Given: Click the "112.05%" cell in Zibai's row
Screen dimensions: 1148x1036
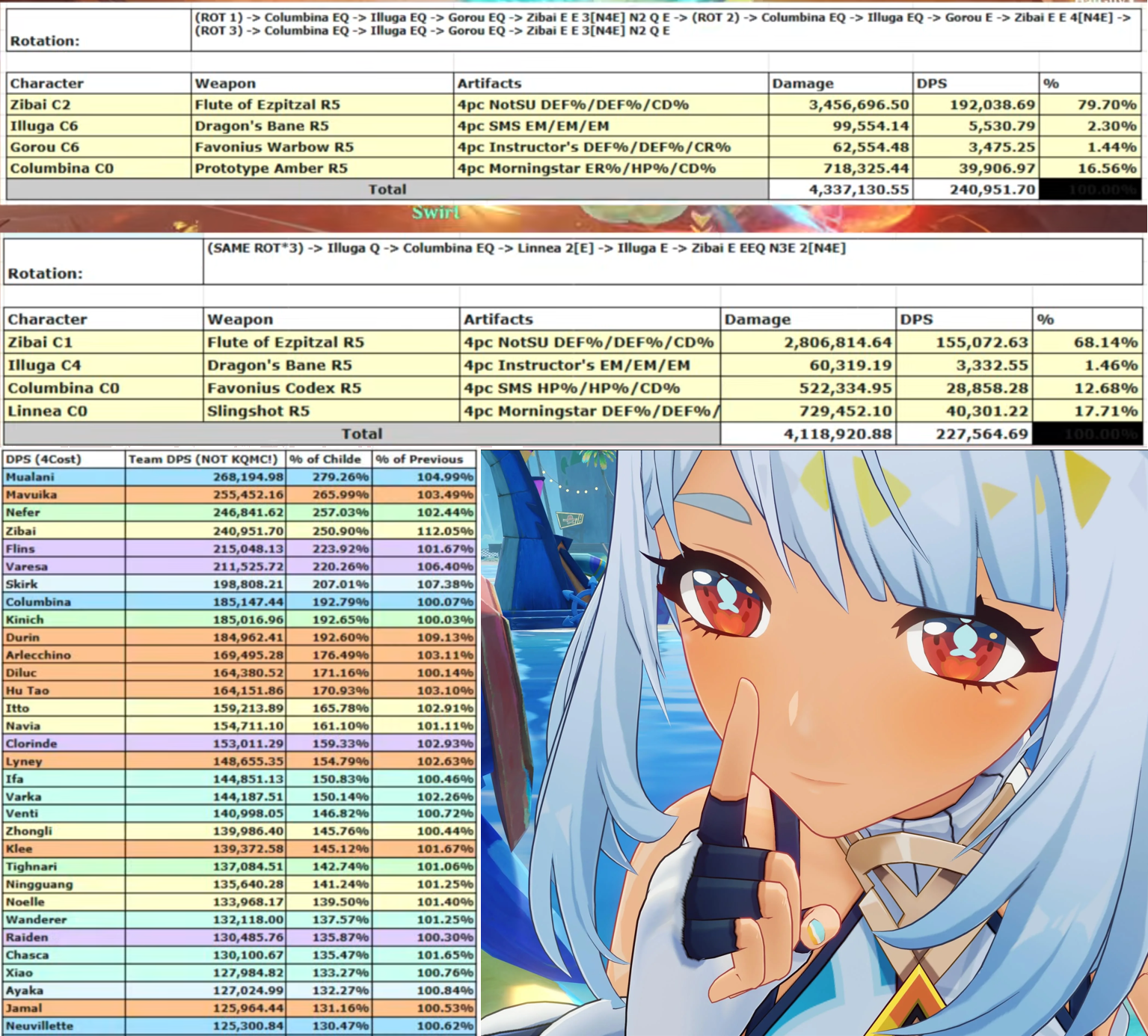Looking at the screenshot, I should (x=424, y=530).
